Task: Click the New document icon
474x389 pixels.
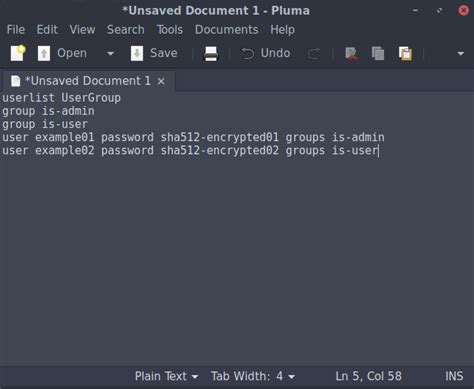Action: pyautogui.click(x=18, y=53)
